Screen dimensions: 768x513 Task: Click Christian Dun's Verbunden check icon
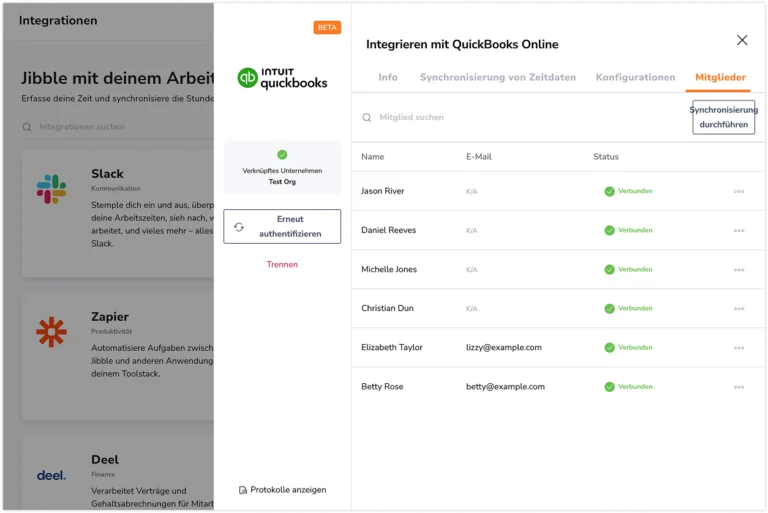click(x=609, y=309)
